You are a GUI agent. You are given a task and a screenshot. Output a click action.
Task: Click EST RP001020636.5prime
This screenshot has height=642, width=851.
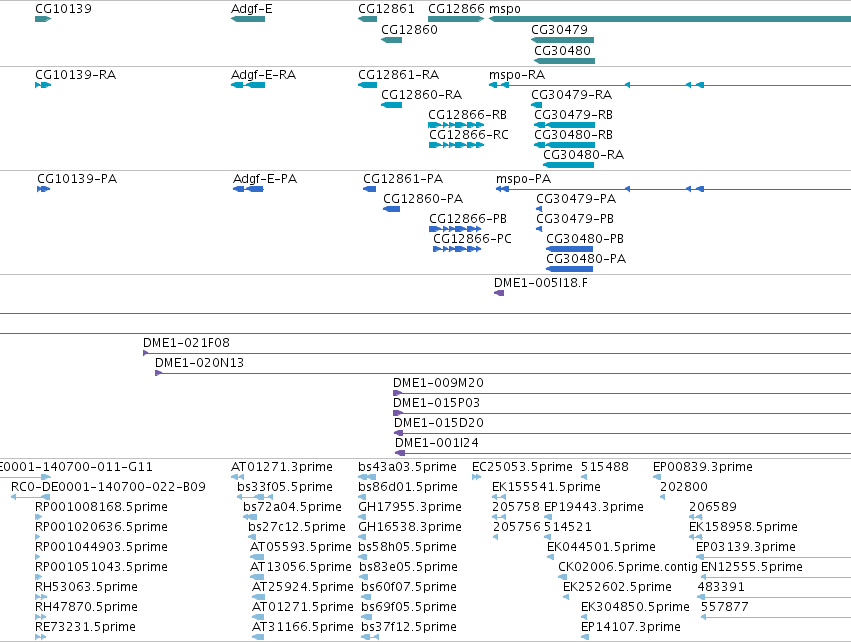coord(38,537)
